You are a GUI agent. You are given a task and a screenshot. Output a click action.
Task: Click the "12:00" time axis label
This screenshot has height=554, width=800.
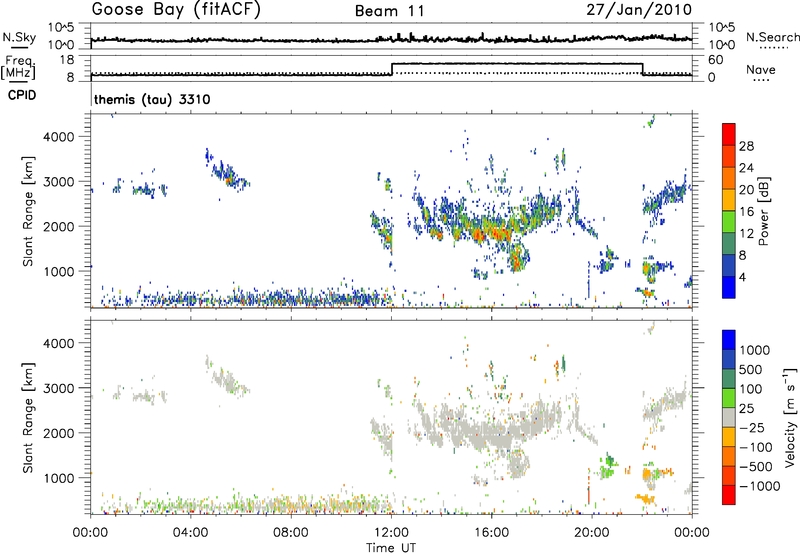391,533
